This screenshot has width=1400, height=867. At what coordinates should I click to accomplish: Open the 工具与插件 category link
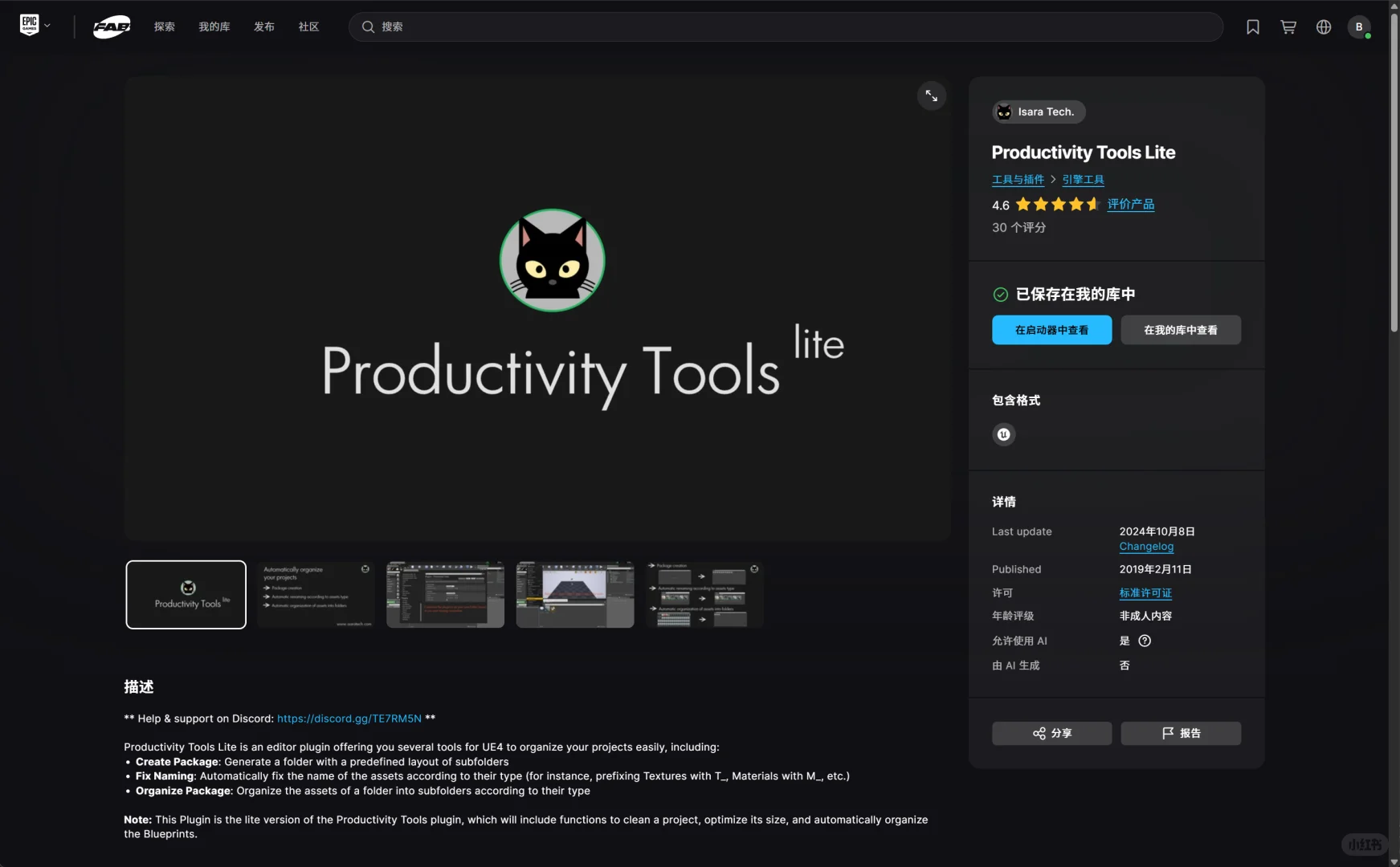click(x=1018, y=179)
